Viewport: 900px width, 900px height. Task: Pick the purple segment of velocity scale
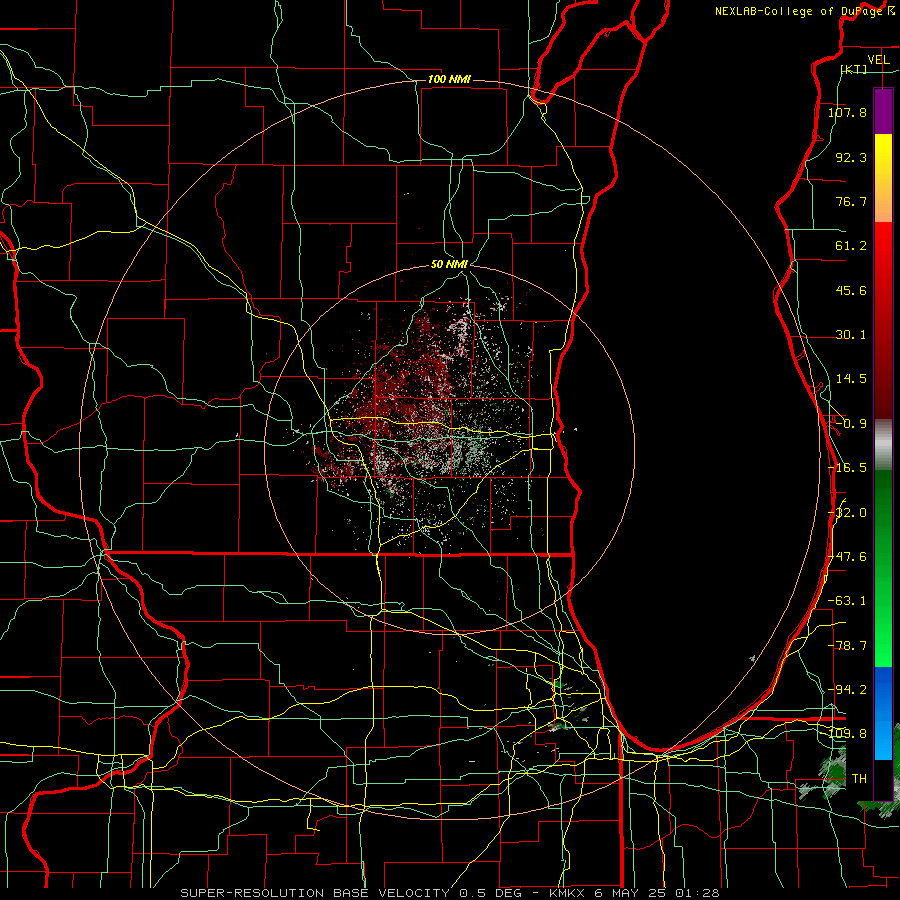click(883, 111)
